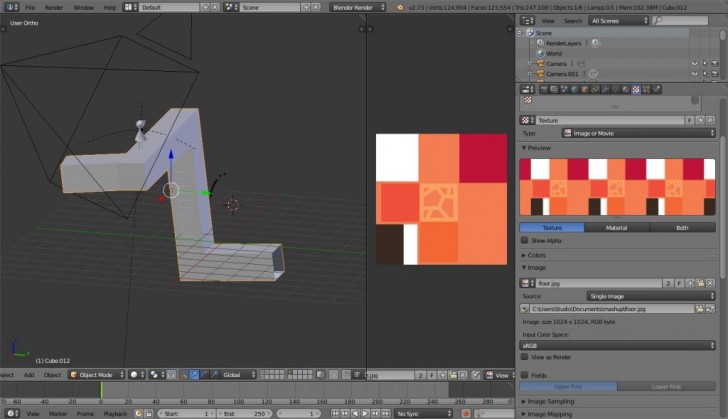Open the File menu
The height and width of the screenshot is (419, 728).
(x=30, y=7)
